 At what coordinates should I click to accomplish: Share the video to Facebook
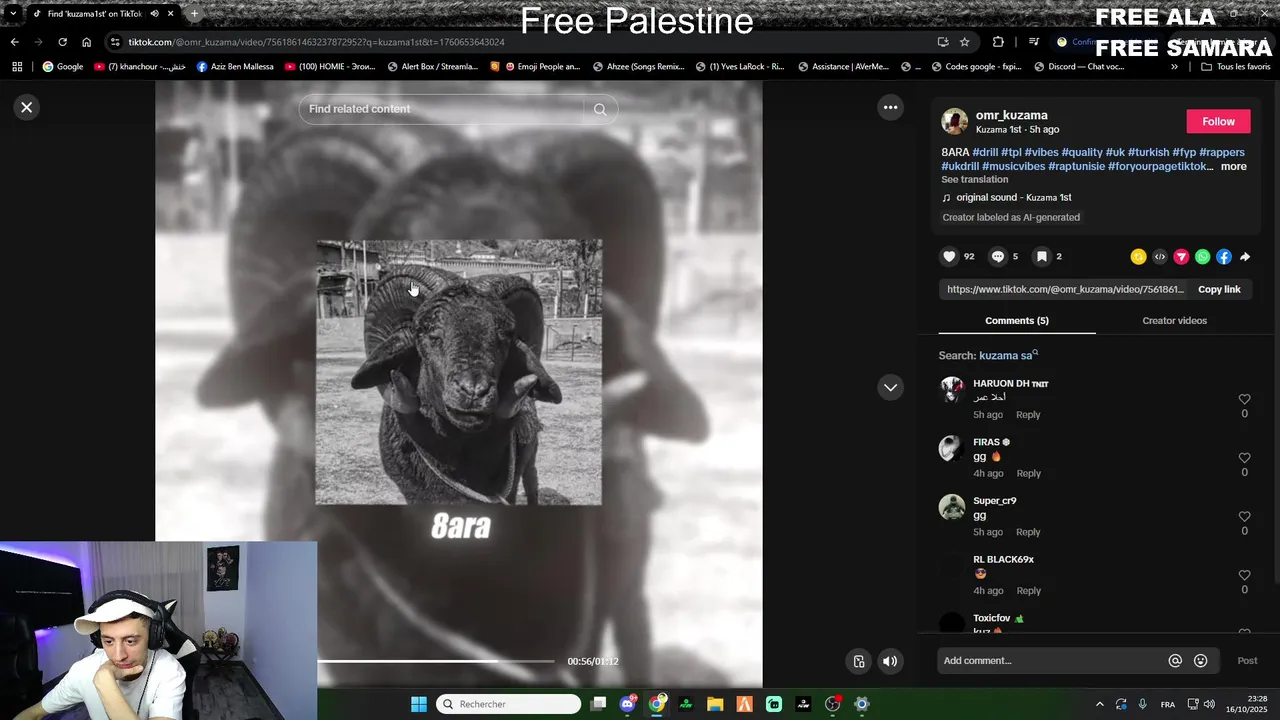coord(1224,257)
